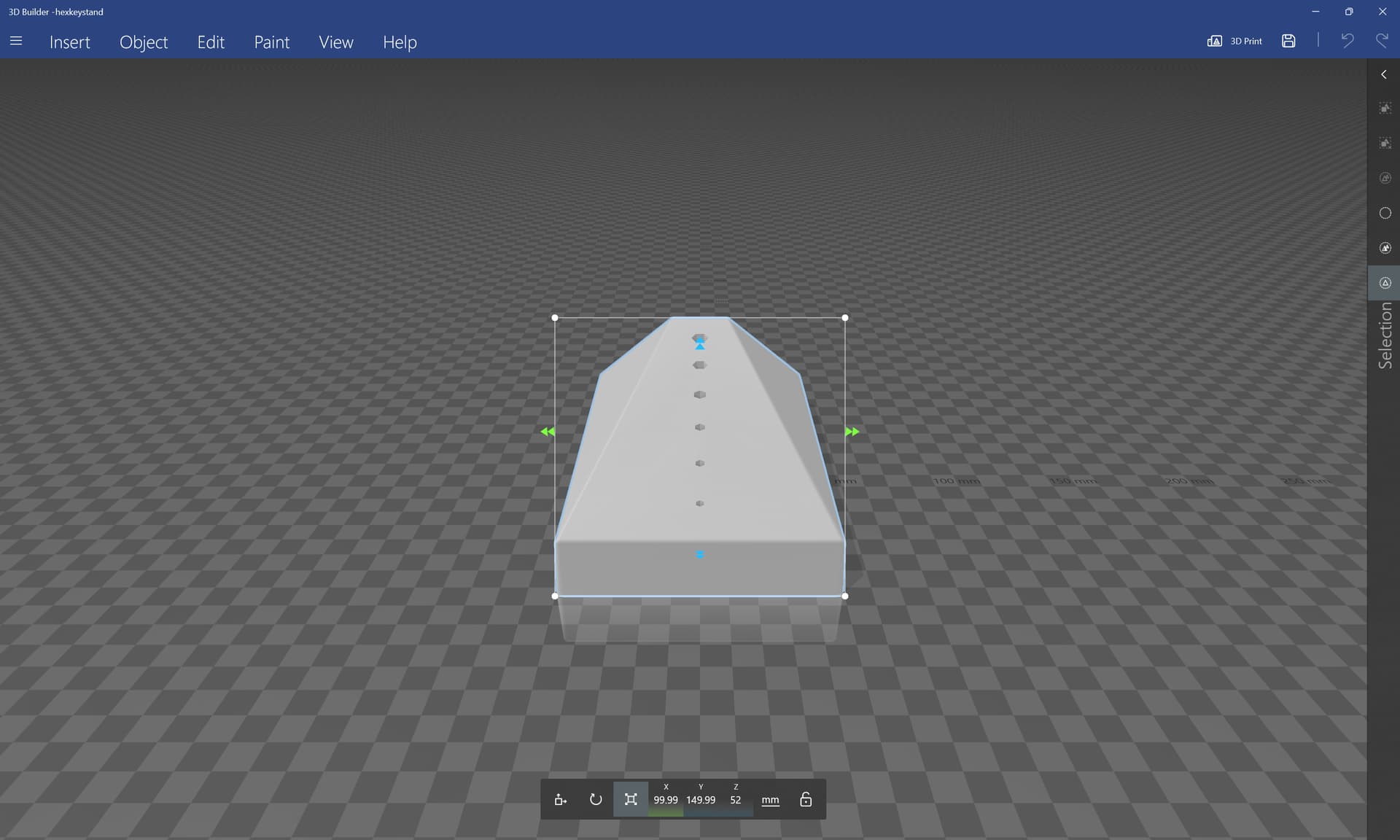This screenshot has height=840, width=1400.
Task: Click the Group objects icon in the Selection panel
Action: (x=1385, y=108)
